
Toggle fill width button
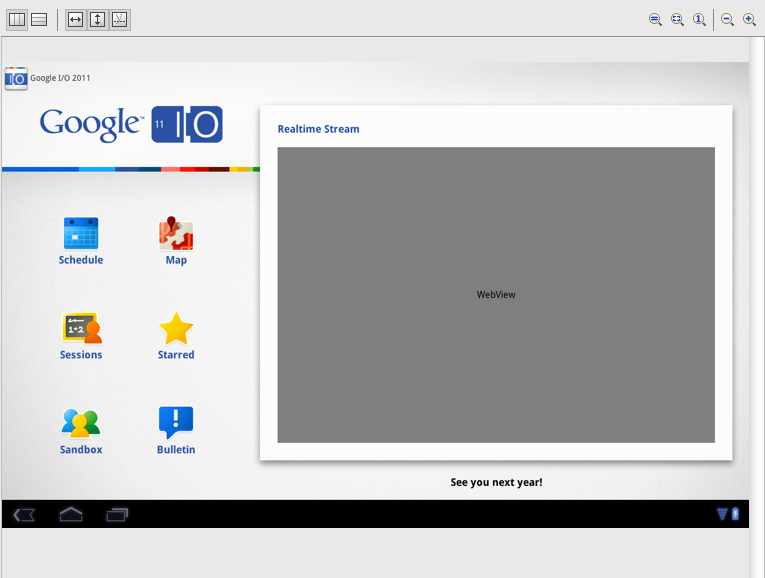coord(76,19)
